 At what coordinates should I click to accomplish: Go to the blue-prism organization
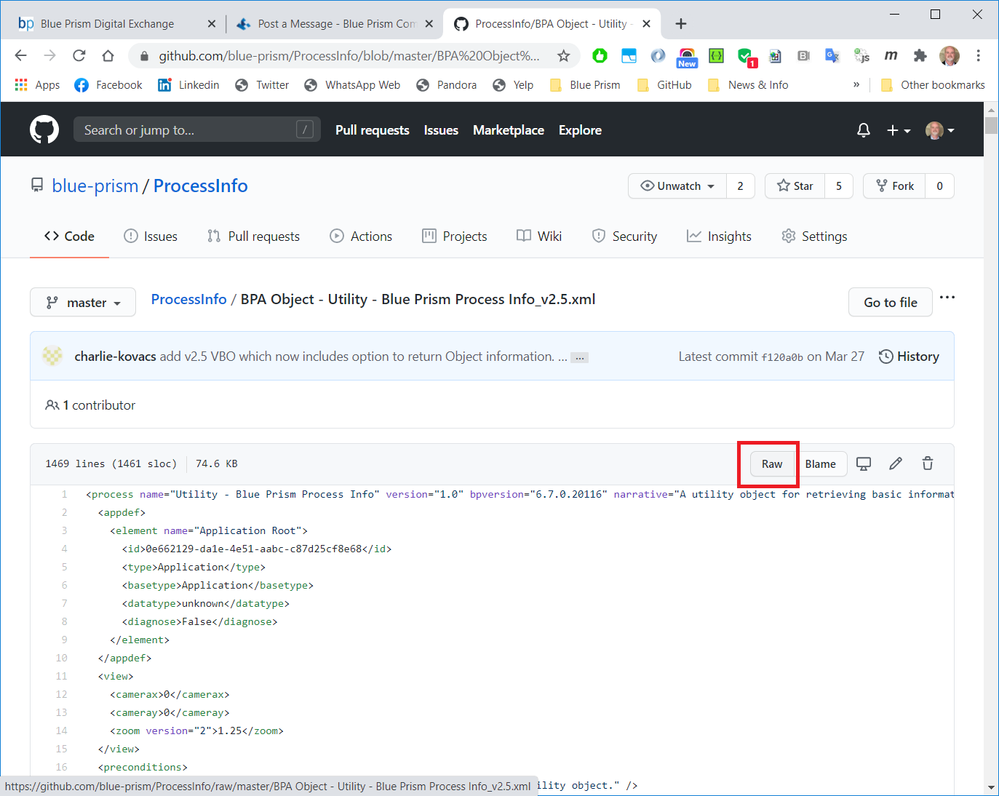tap(95, 185)
